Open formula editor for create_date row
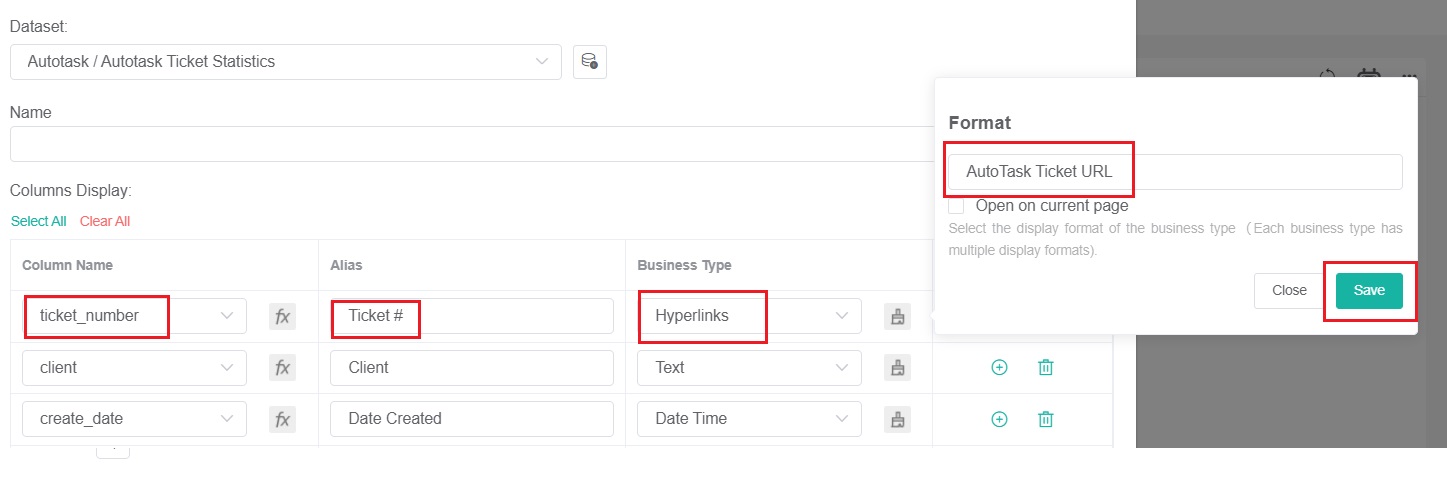This screenshot has height=487, width=1447. tap(282, 418)
